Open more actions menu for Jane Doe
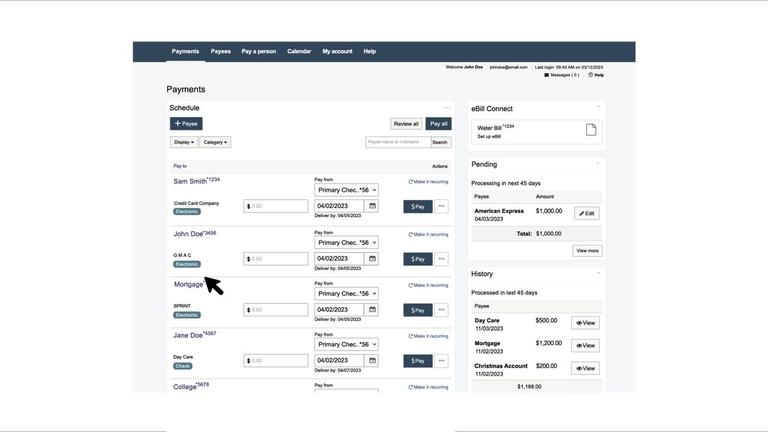This screenshot has height=432, width=768. coord(441,360)
